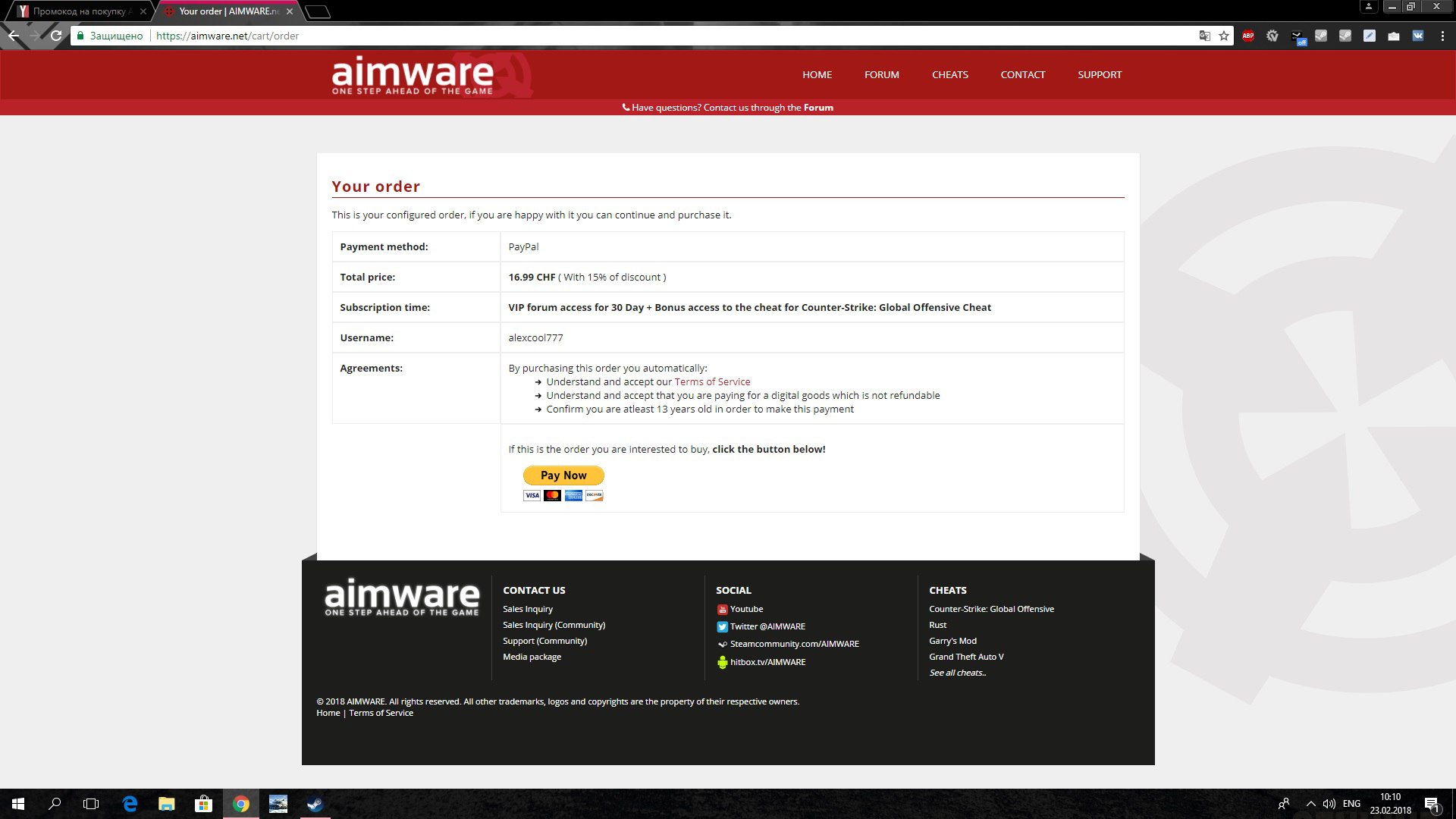Open the Twitter @AIMWARE link
The image size is (1456, 819).
pyautogui.click(x=767, y=626)
